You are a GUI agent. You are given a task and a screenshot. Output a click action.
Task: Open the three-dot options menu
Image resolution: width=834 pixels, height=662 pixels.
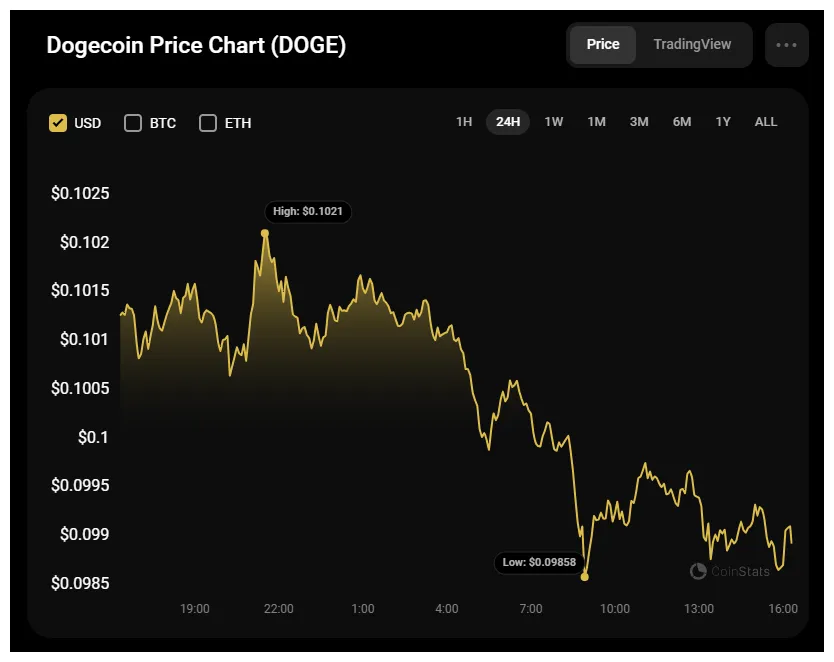(787, 44)
